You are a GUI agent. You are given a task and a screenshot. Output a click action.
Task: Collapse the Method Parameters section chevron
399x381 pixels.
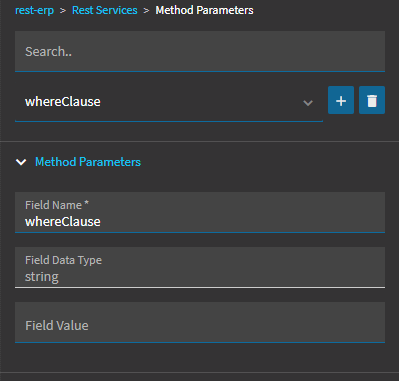click(x=21, y=162)
